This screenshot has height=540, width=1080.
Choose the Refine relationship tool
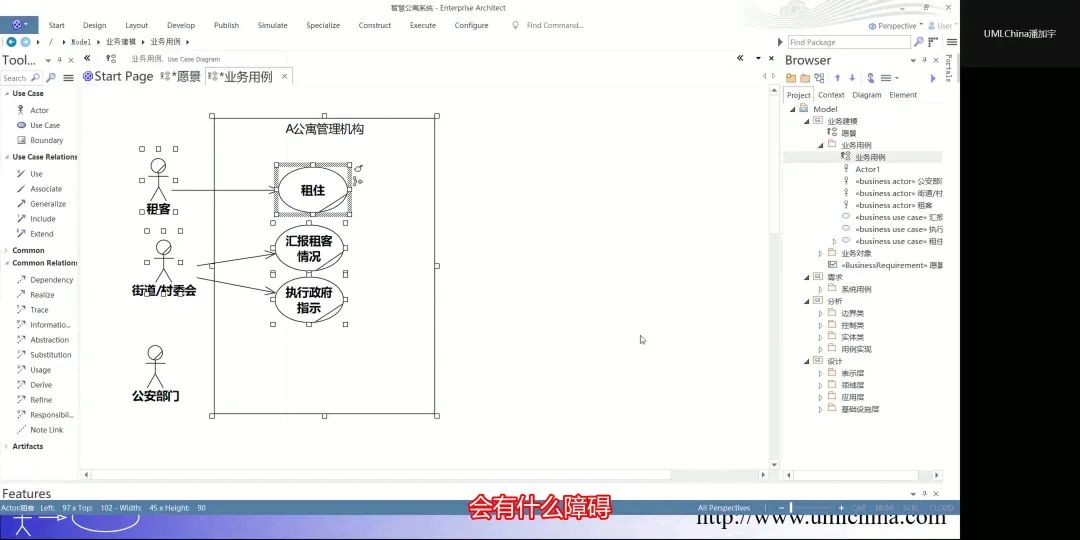tap(34, 400)
